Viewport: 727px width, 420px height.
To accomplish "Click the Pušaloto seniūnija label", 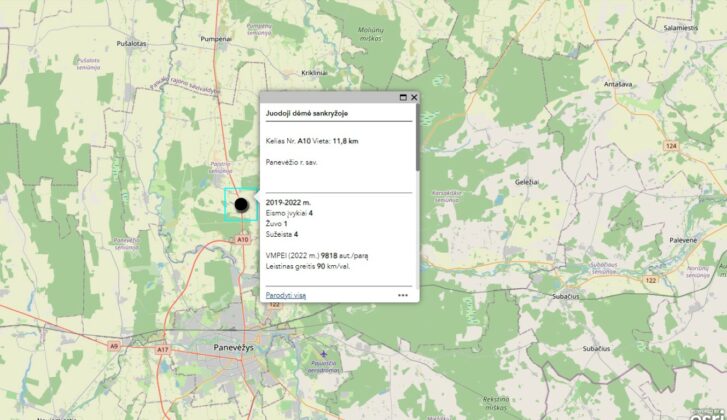I will (88, 64).
